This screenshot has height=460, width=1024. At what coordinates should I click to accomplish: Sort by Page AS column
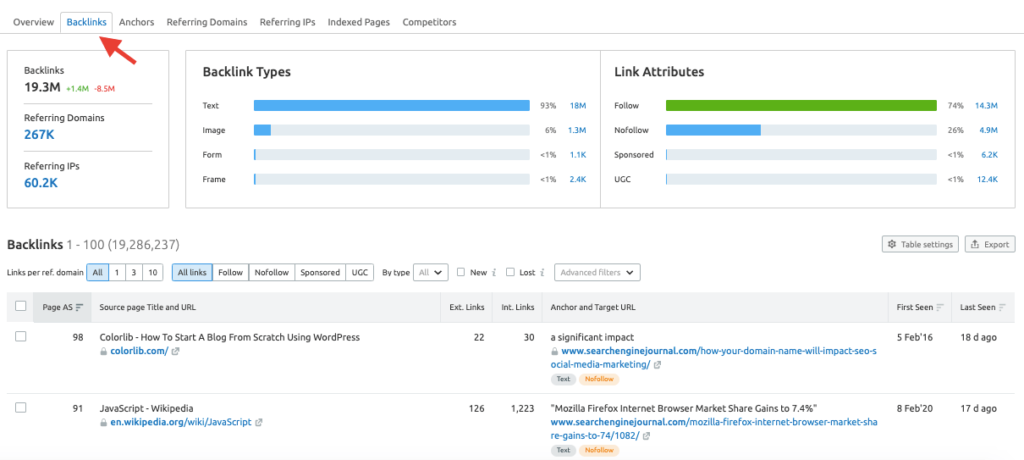[x=63, y=307]
